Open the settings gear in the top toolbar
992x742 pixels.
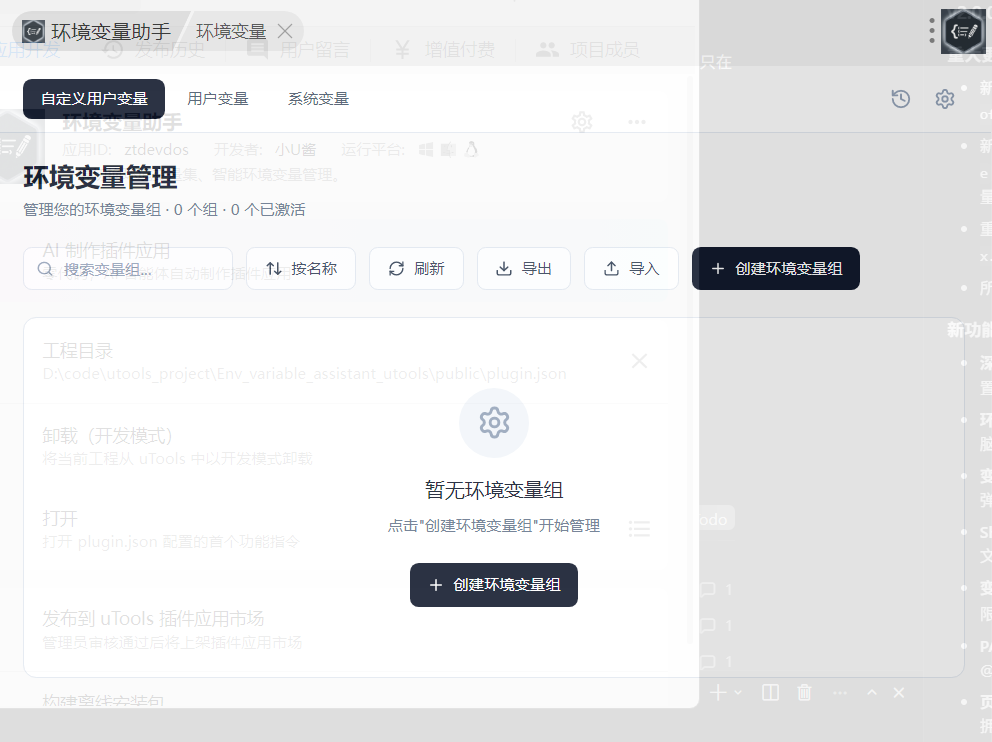pos(945,99)
